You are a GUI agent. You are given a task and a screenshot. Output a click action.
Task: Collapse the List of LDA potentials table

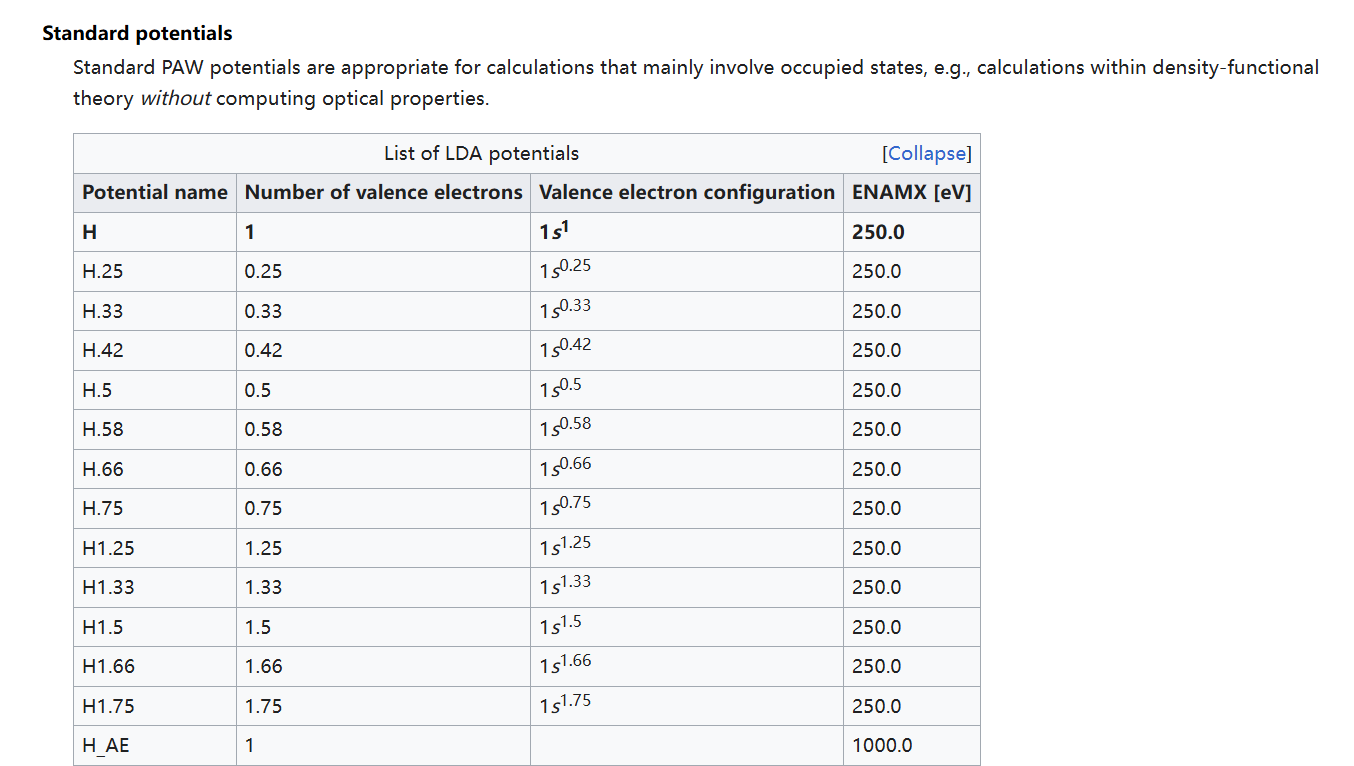coord(927,153)
